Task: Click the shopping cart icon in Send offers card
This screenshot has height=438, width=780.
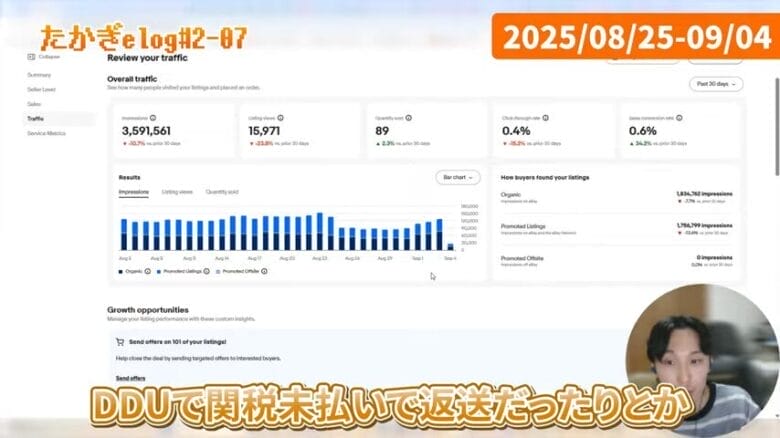Action: [x=121, y=342]
